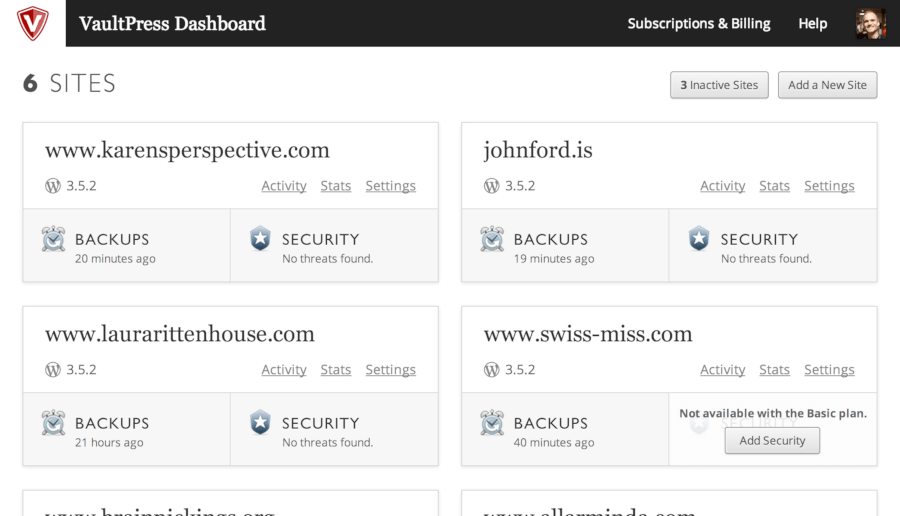Open Activity link for karensperspective.com

284,186
